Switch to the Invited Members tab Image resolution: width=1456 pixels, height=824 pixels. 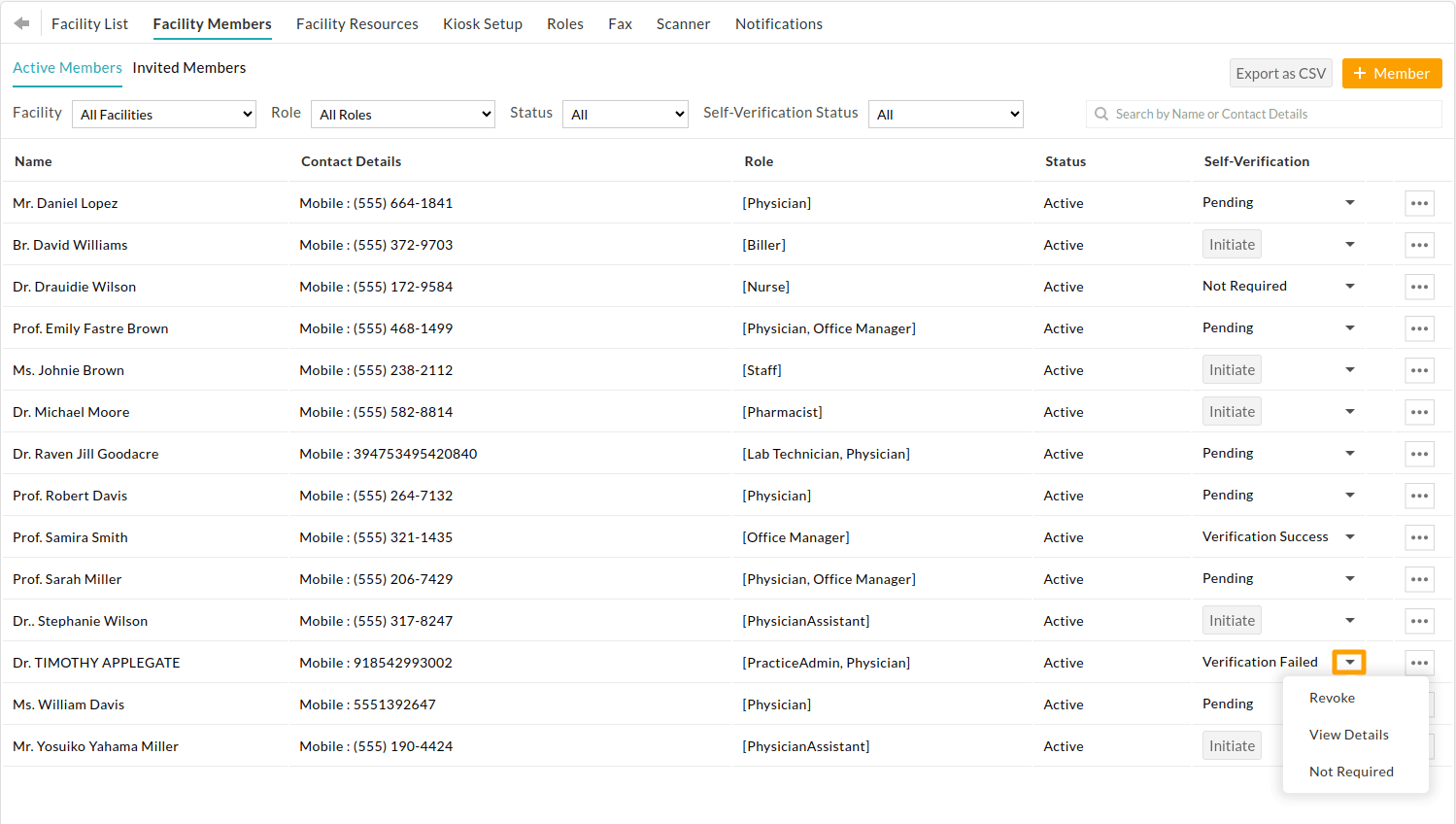189,68
